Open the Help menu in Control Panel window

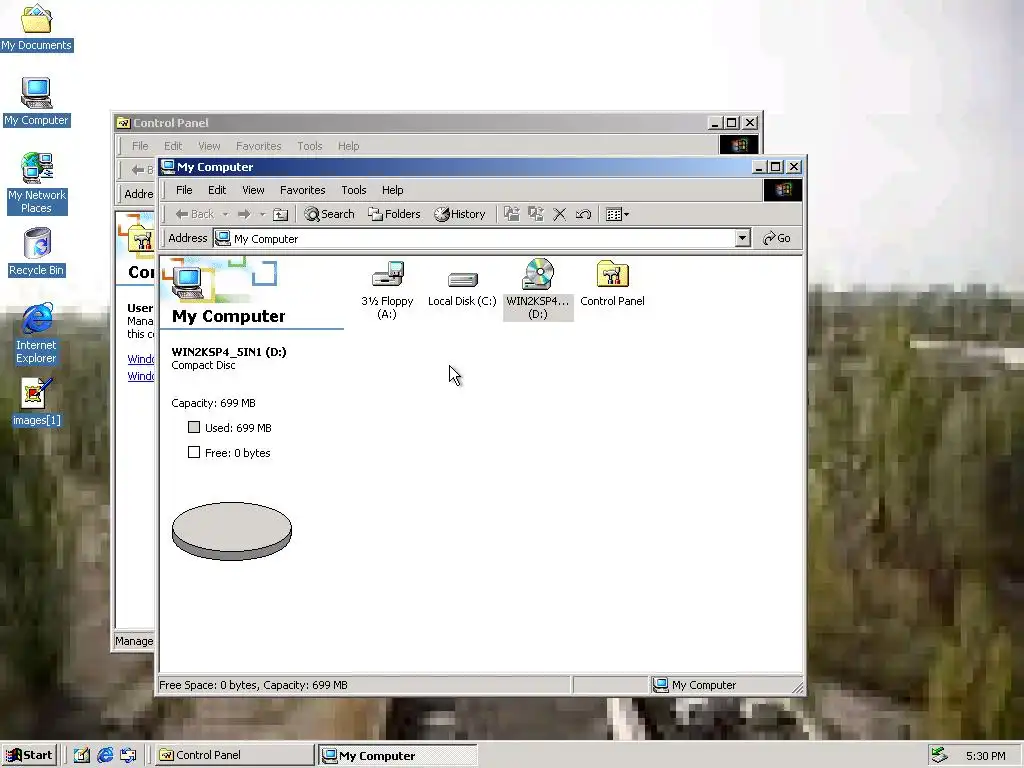348,146
